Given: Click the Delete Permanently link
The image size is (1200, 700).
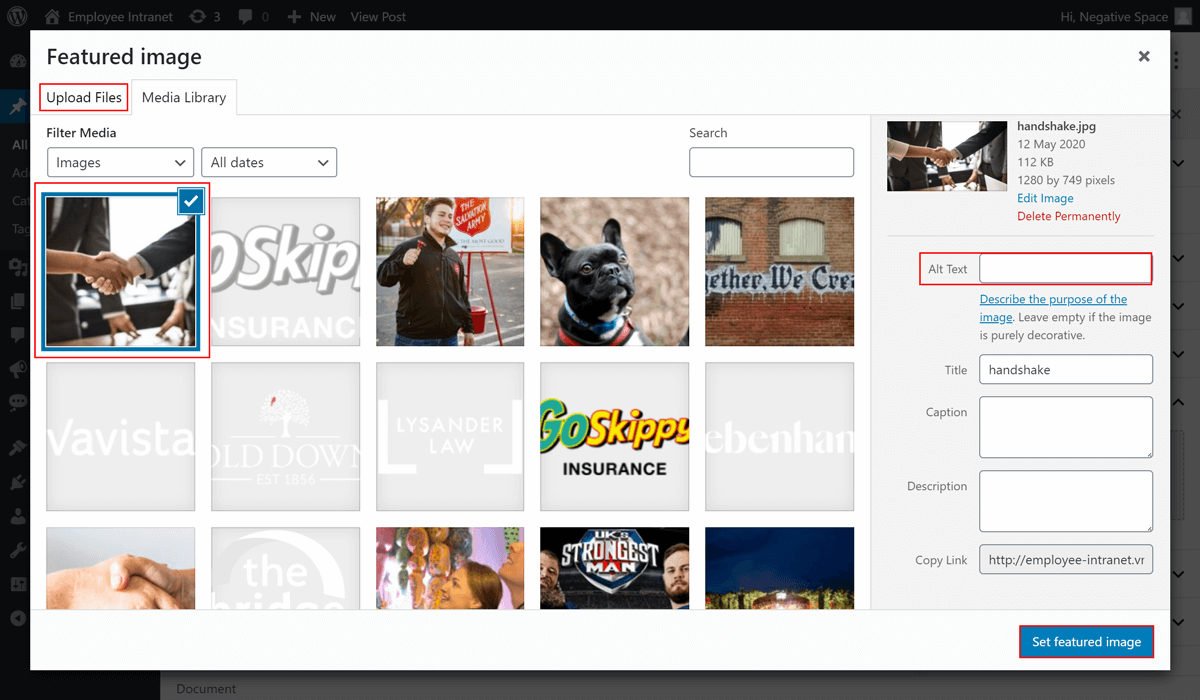Looking at the screenshot, I should click(1068, 216).
